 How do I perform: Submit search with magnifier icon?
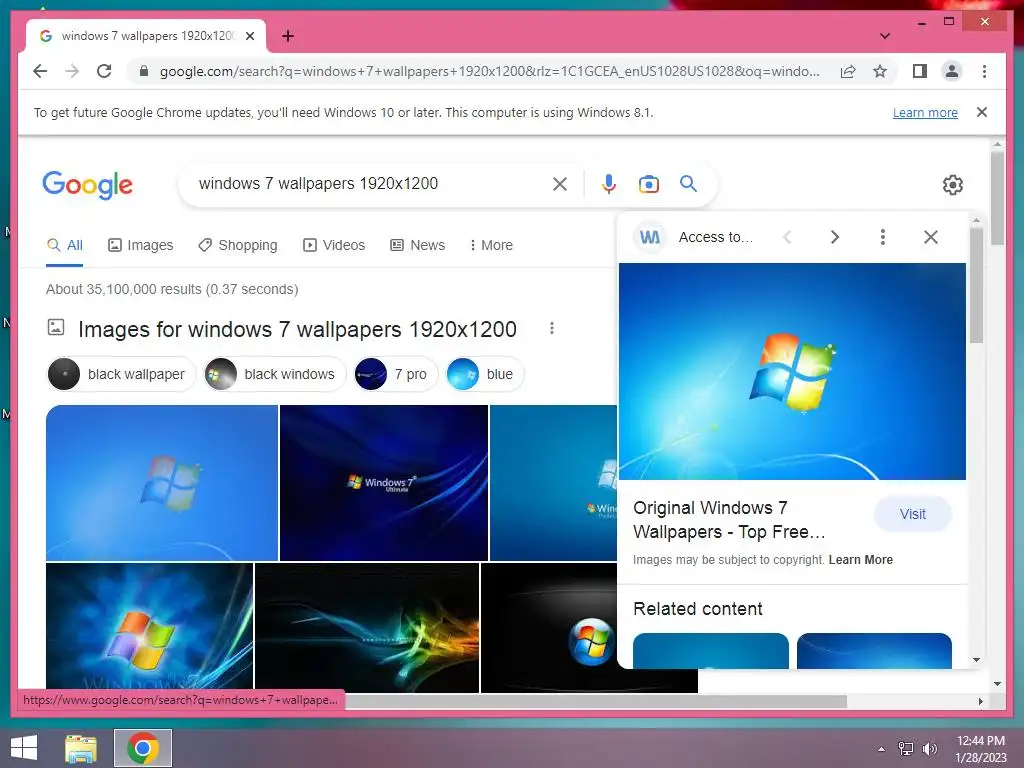click(x=688, y=184)
